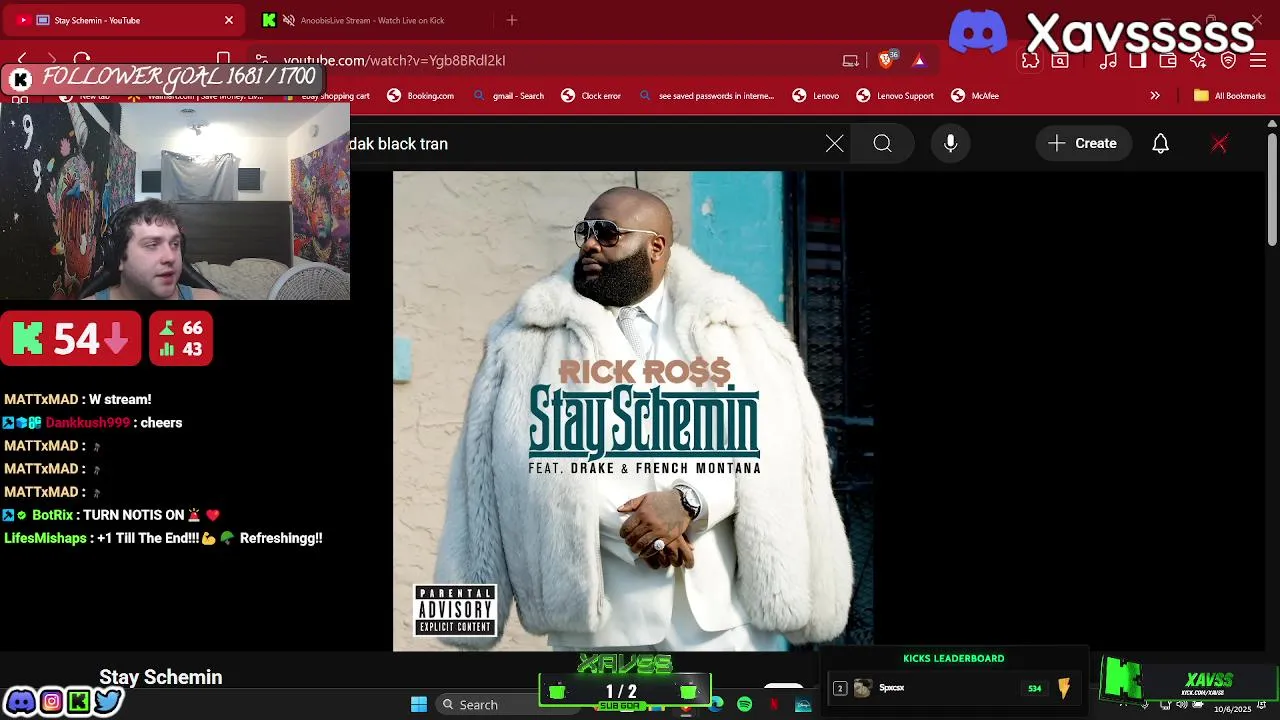Viewport: 1280px width, 720px height.
Task: Open the Clock error bookmark
Action: (x=591, y=96)
